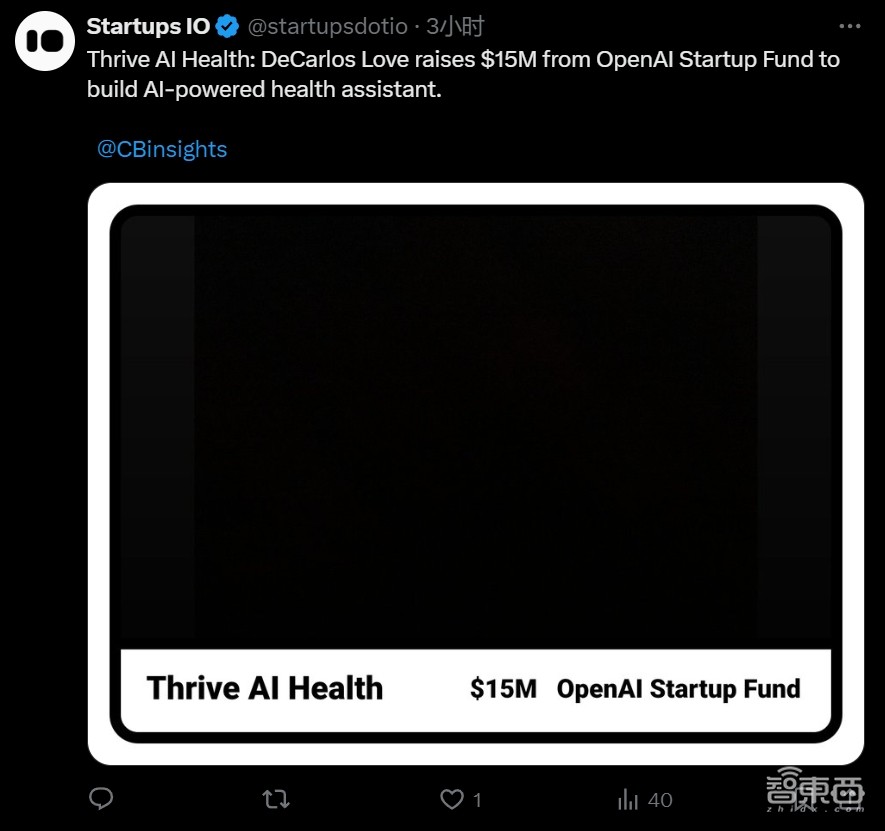Open the Startups IO profile avatar
885x831 pixels.
point(44,40)
